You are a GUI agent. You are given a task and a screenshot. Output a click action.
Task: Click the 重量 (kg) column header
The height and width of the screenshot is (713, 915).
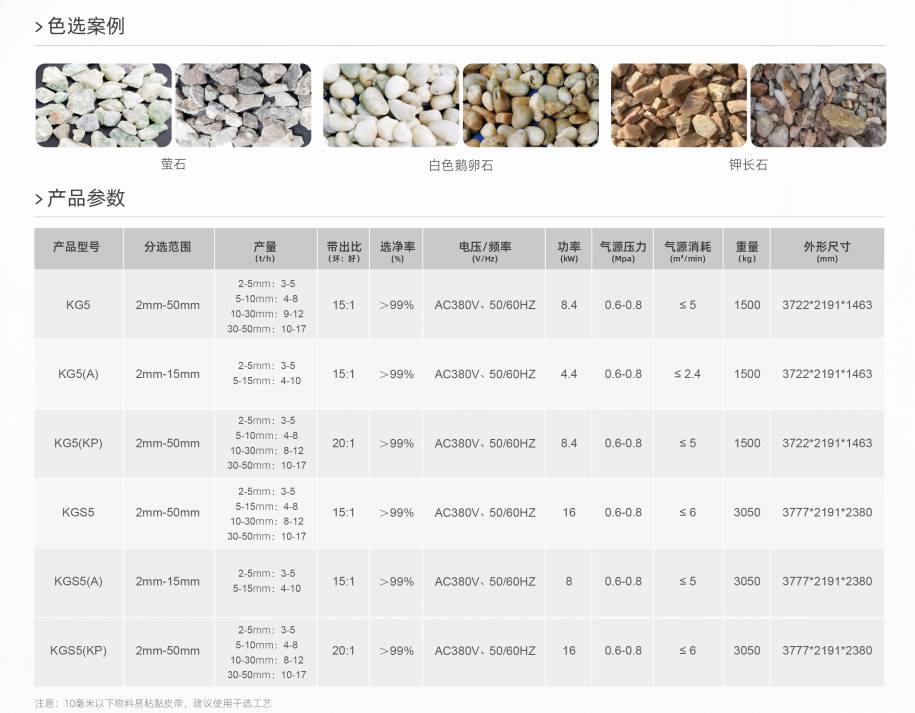(747, 249)
